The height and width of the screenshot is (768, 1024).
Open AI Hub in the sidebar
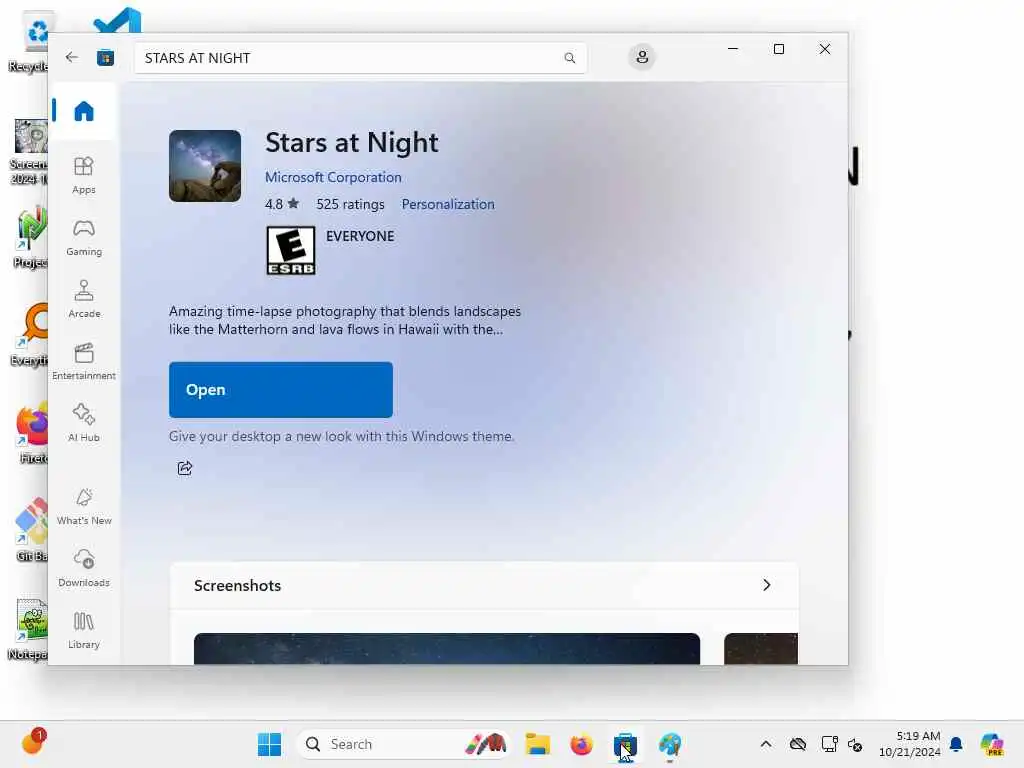[x=84, y=423]
